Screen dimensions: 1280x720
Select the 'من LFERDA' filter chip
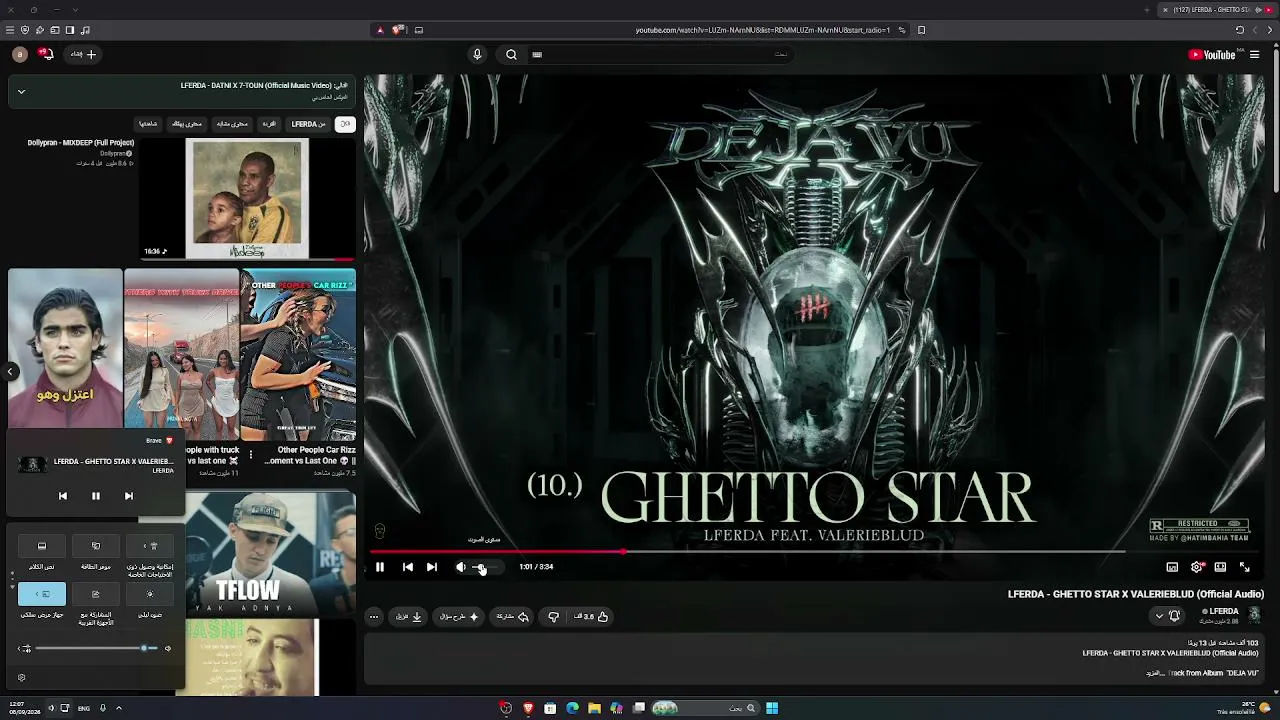(309, 124)
